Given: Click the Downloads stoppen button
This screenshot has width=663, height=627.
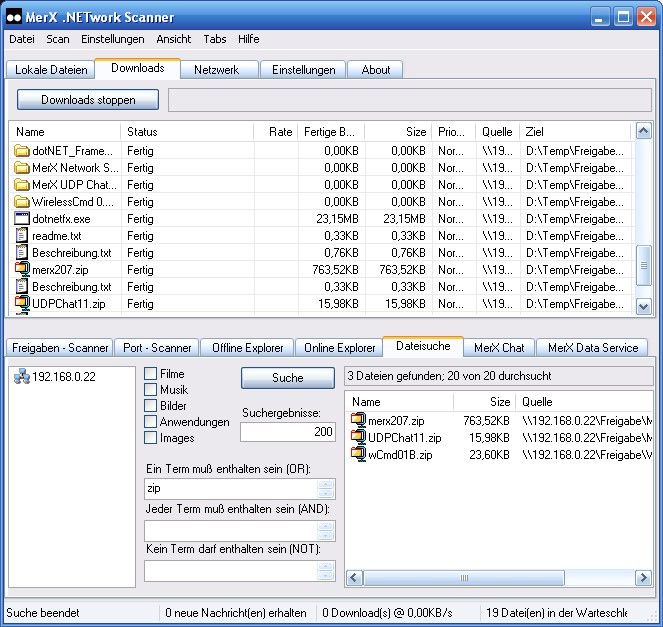Looking at the screenshot, I should [x=88, y=100].
